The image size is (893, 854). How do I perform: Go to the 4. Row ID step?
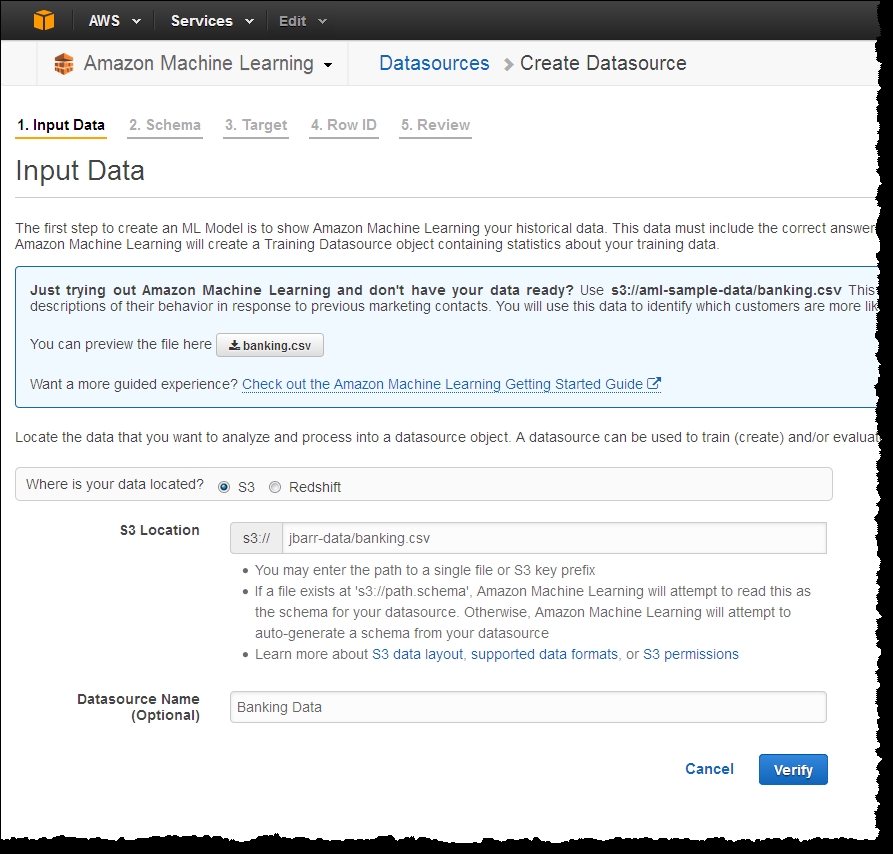pos(343,125)
